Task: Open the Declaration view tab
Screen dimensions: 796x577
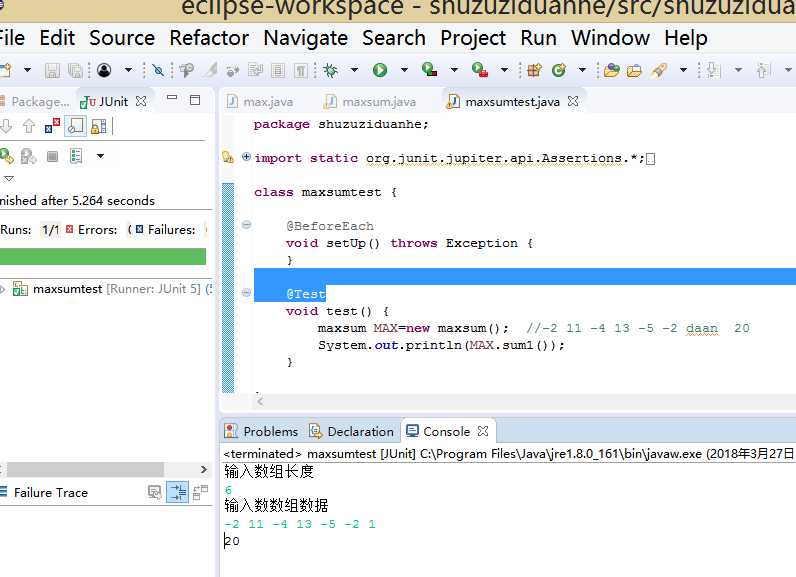Action: (x=351, y=431)
